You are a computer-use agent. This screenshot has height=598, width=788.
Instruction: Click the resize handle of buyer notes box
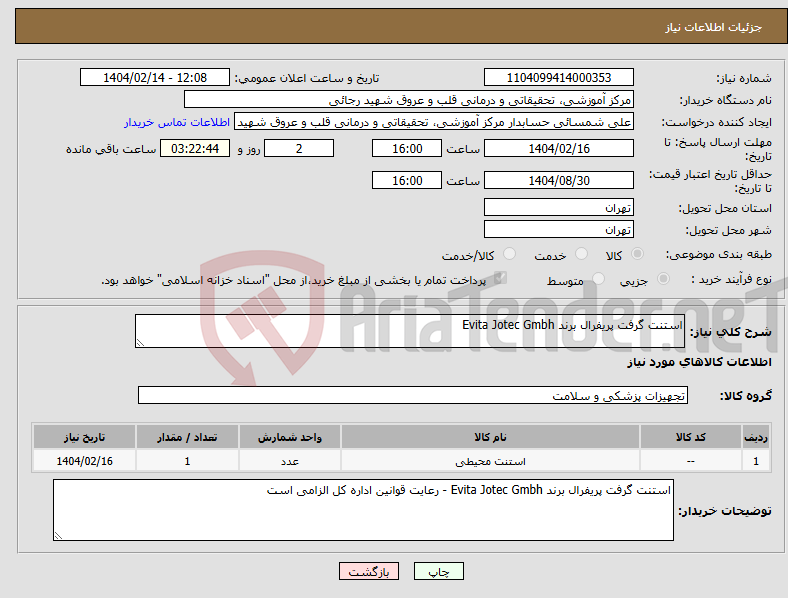[x=58, y=536]
